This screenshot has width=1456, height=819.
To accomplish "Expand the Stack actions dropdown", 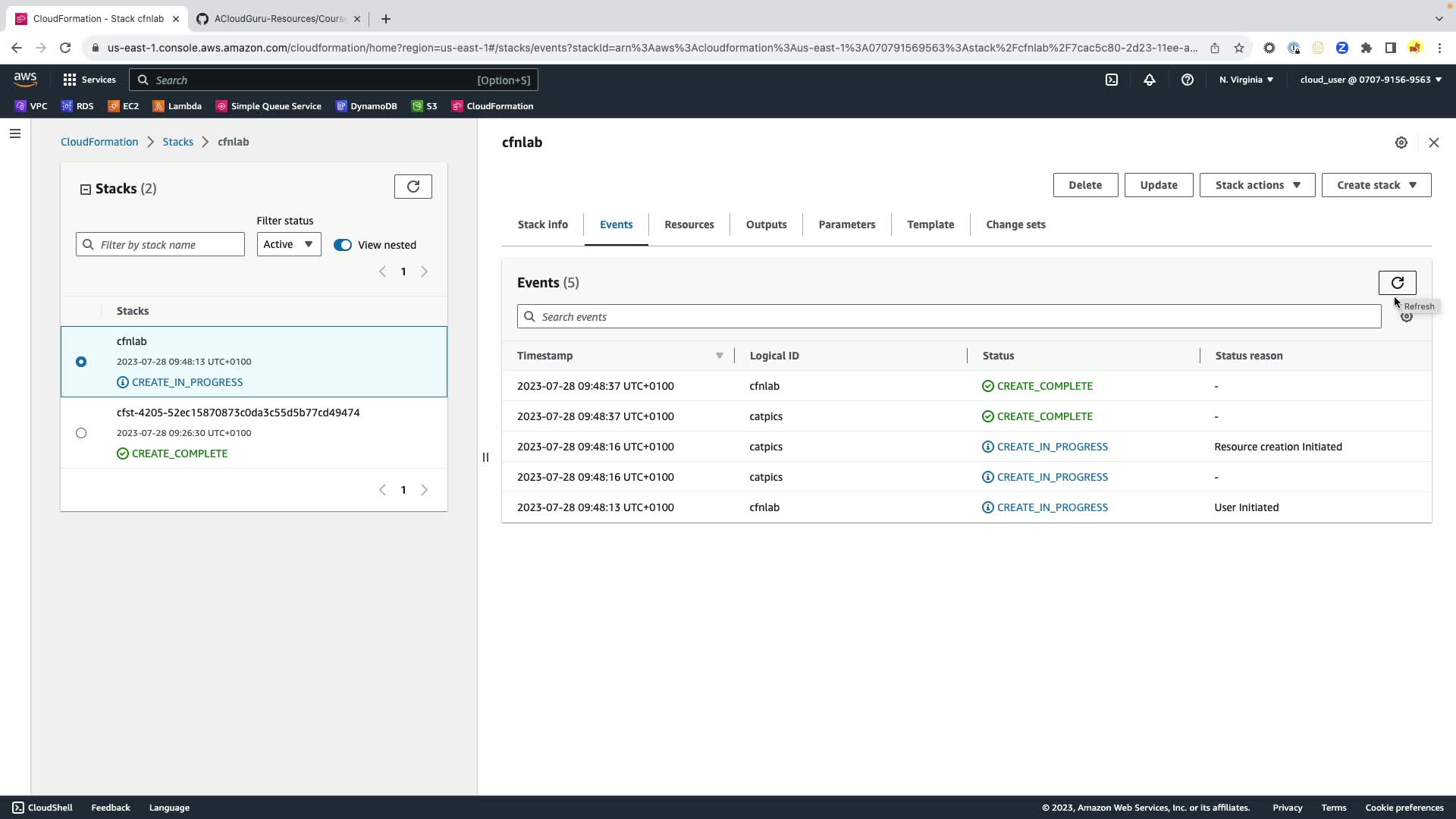I will click(x=1257, y=185).
